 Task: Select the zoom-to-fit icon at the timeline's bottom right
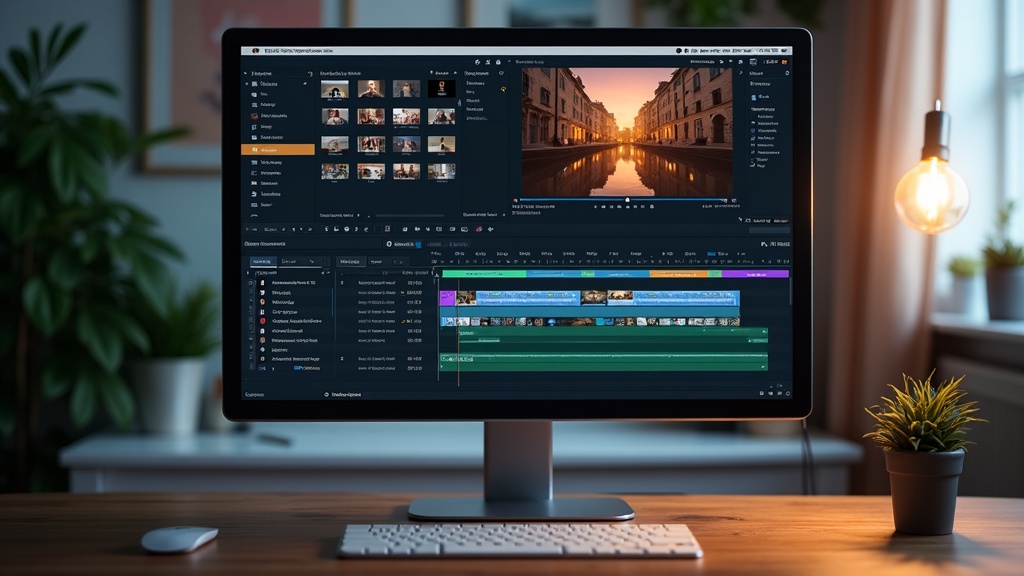point(788,392)
